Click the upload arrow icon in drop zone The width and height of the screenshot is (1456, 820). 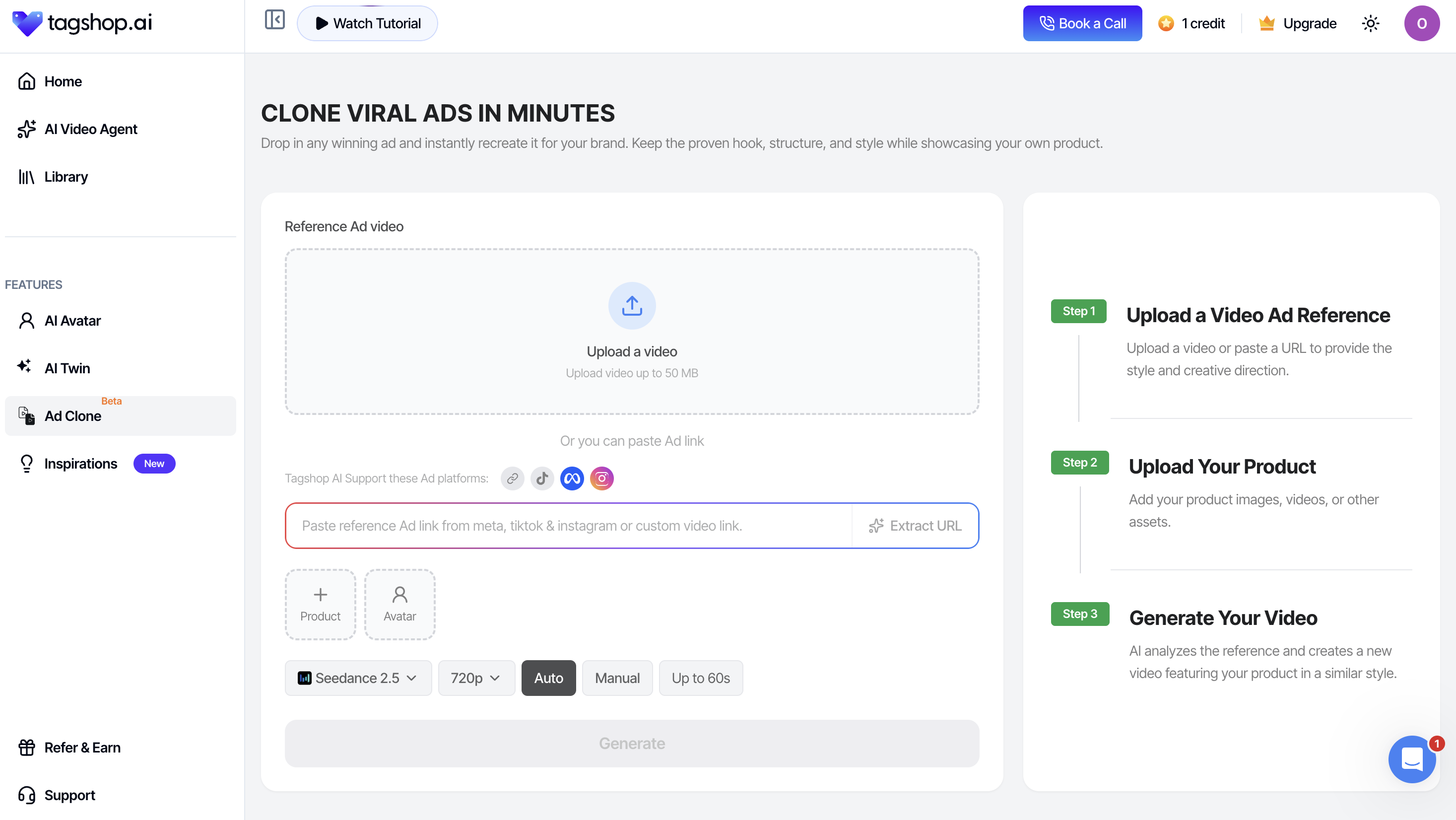point(632,306)
